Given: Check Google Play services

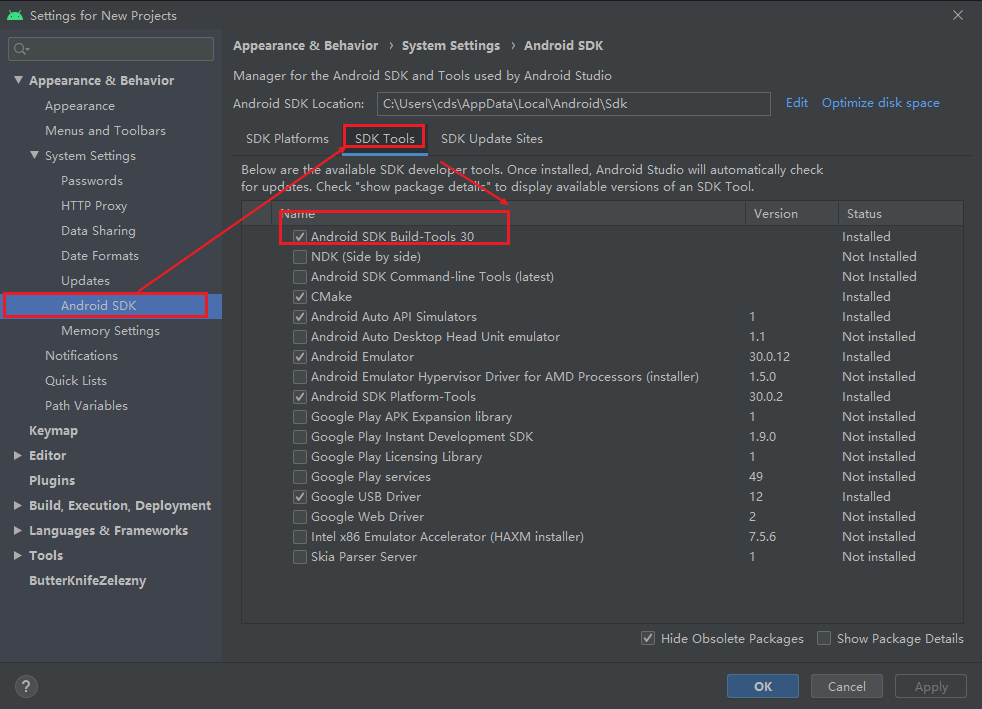Looking at the screenshot, I should (x=300, y=477).
